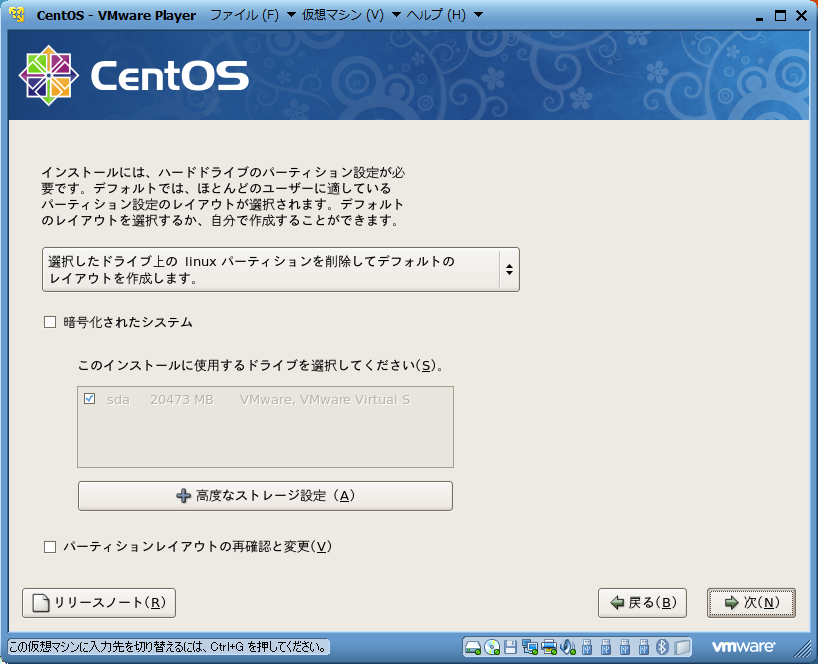818x664 pixels.
Task: Click the hard disk device icon in status bar
Action: (473, 647)
